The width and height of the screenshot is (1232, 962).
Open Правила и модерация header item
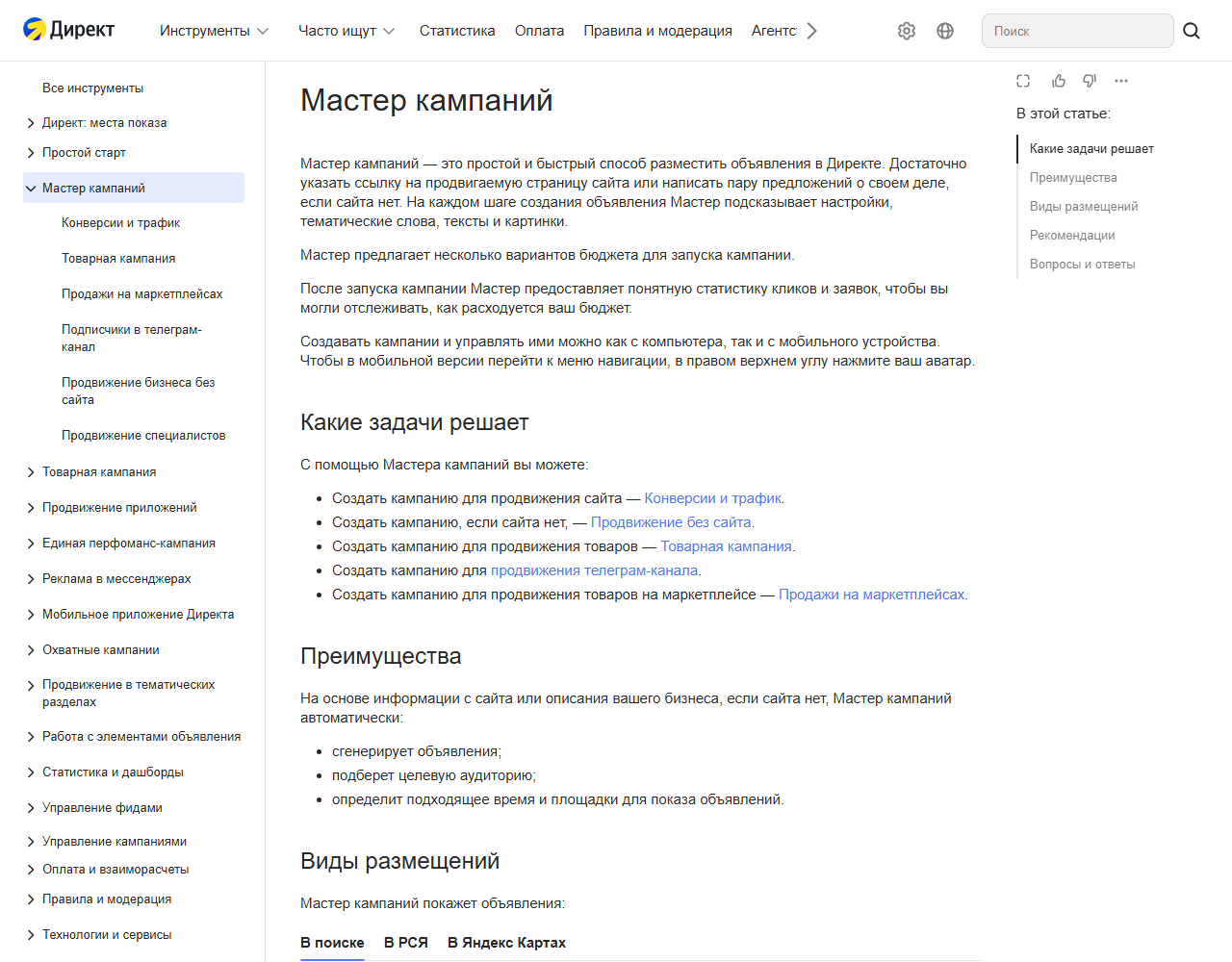pos(657,31)
